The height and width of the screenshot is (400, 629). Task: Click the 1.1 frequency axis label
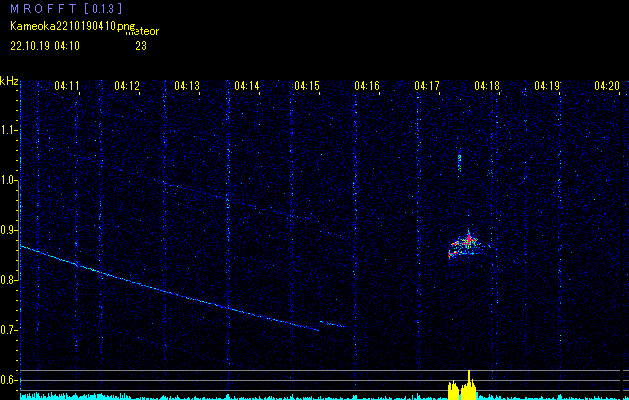click(x=9, y=130)
